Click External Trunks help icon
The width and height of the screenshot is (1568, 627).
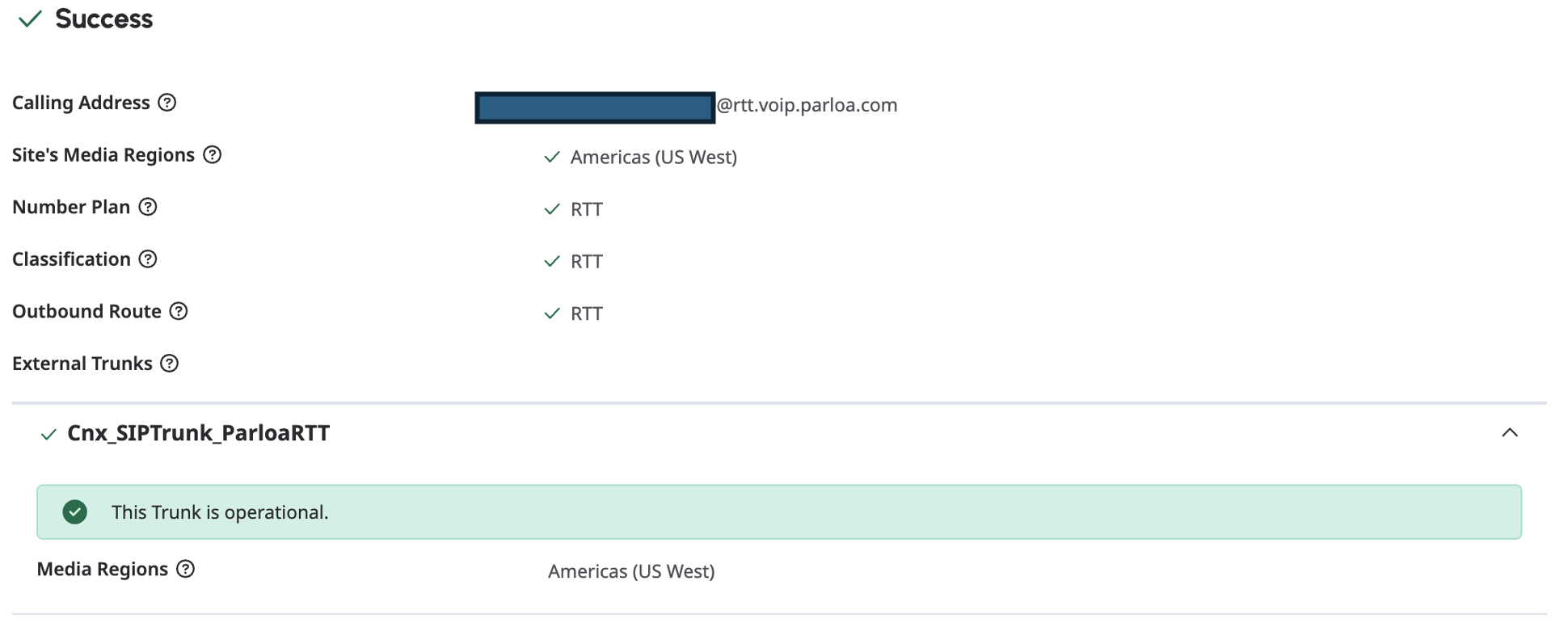point(169,364)
